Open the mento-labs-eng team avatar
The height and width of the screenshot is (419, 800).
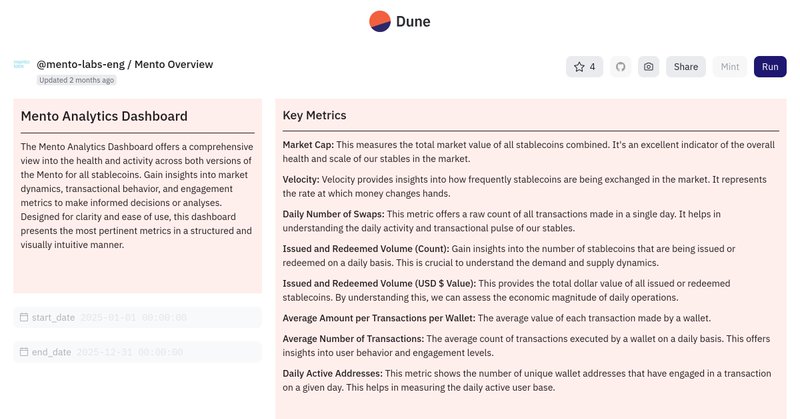(x=21, y=64)
